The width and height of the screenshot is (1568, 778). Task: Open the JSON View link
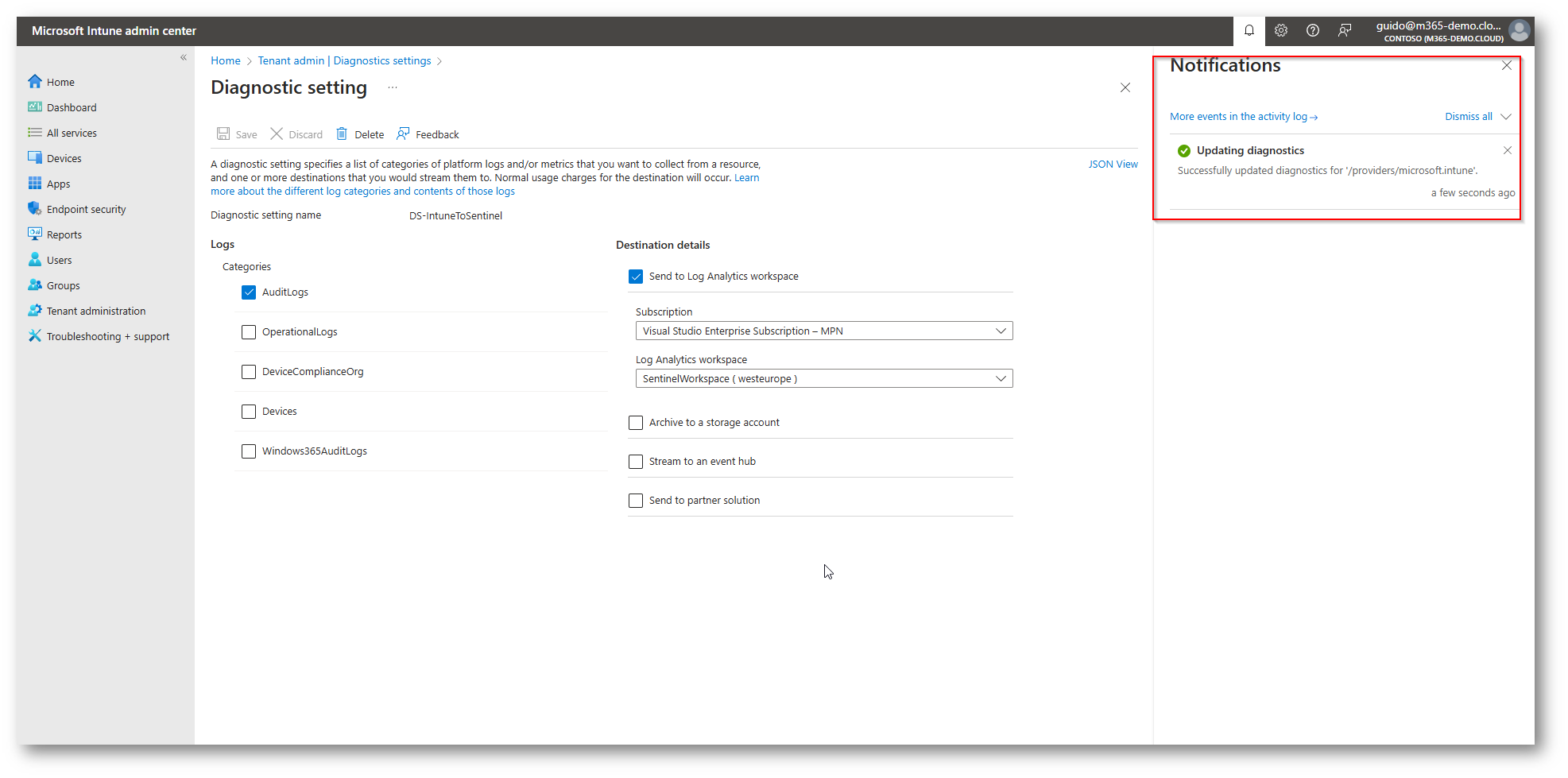pos(1113,164)
